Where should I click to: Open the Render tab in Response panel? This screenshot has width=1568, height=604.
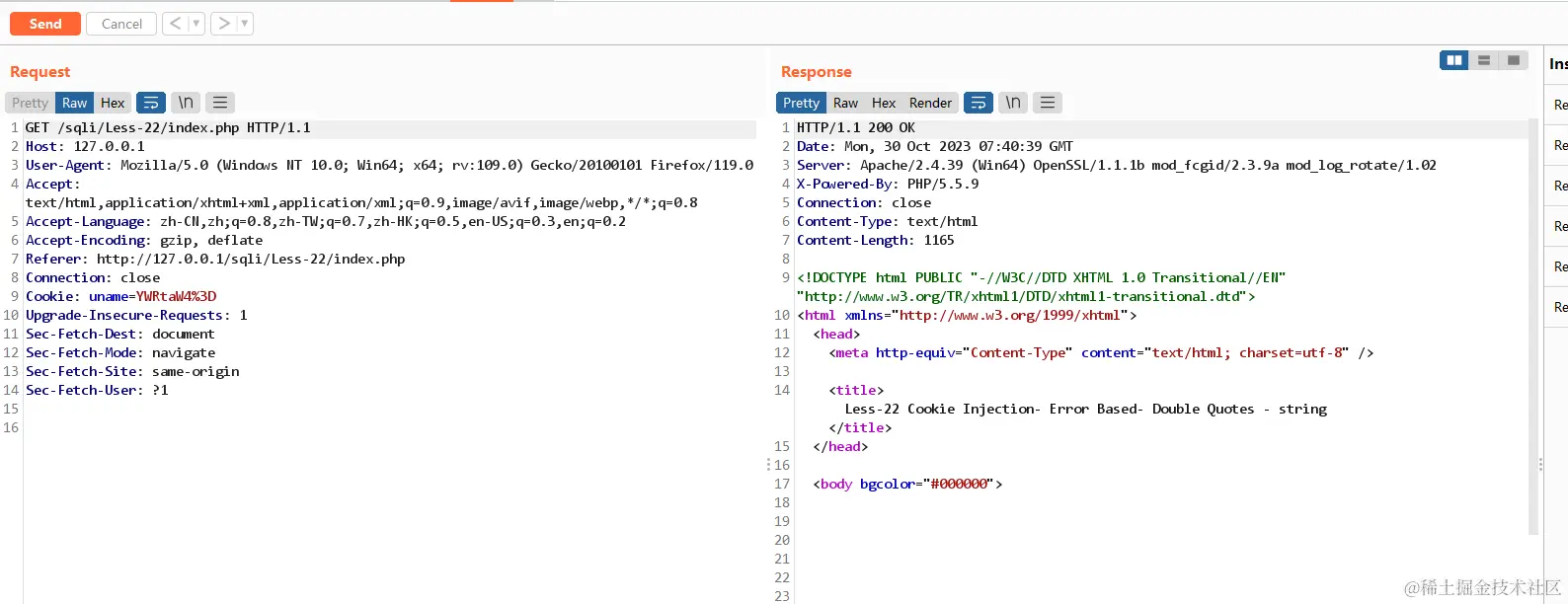click(x=930, y=103)
